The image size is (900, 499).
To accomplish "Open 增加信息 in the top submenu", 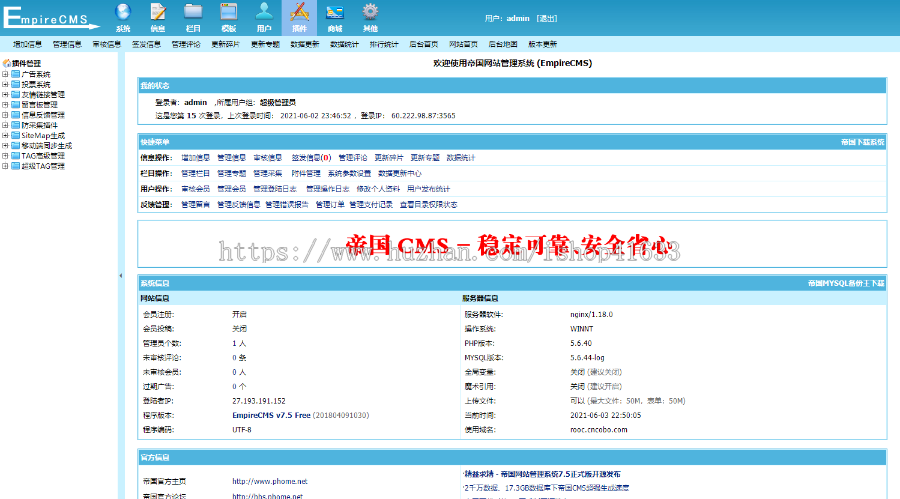I will (x=28, y=44).
